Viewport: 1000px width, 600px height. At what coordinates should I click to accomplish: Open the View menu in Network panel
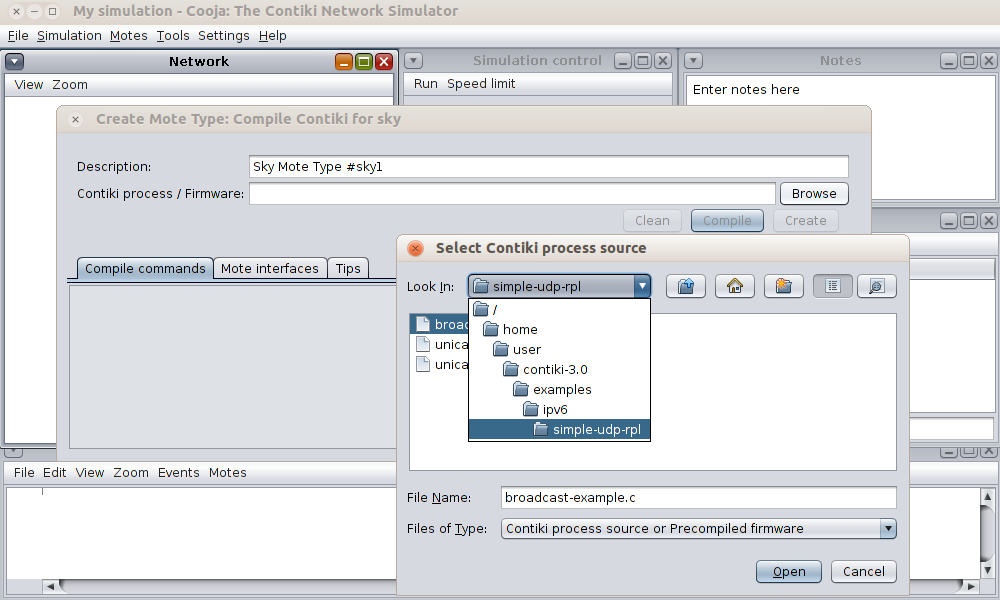point(29,85)
